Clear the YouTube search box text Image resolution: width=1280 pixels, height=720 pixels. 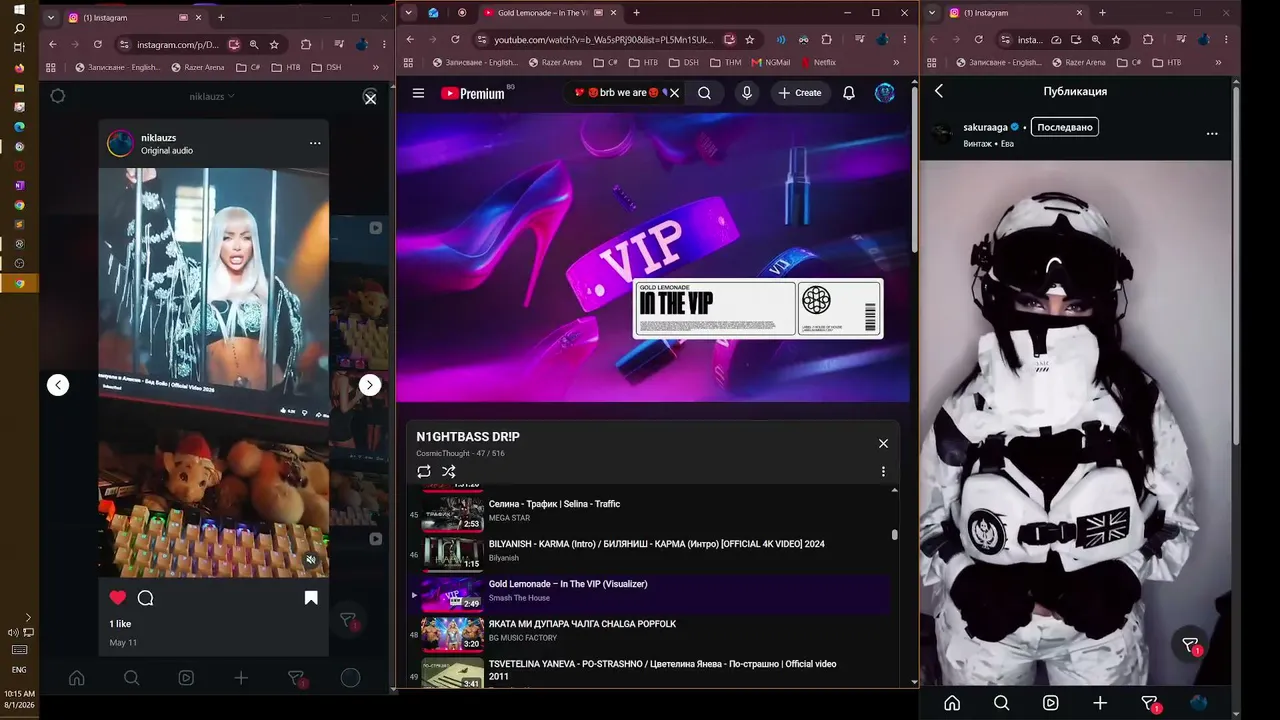point(674,93)
